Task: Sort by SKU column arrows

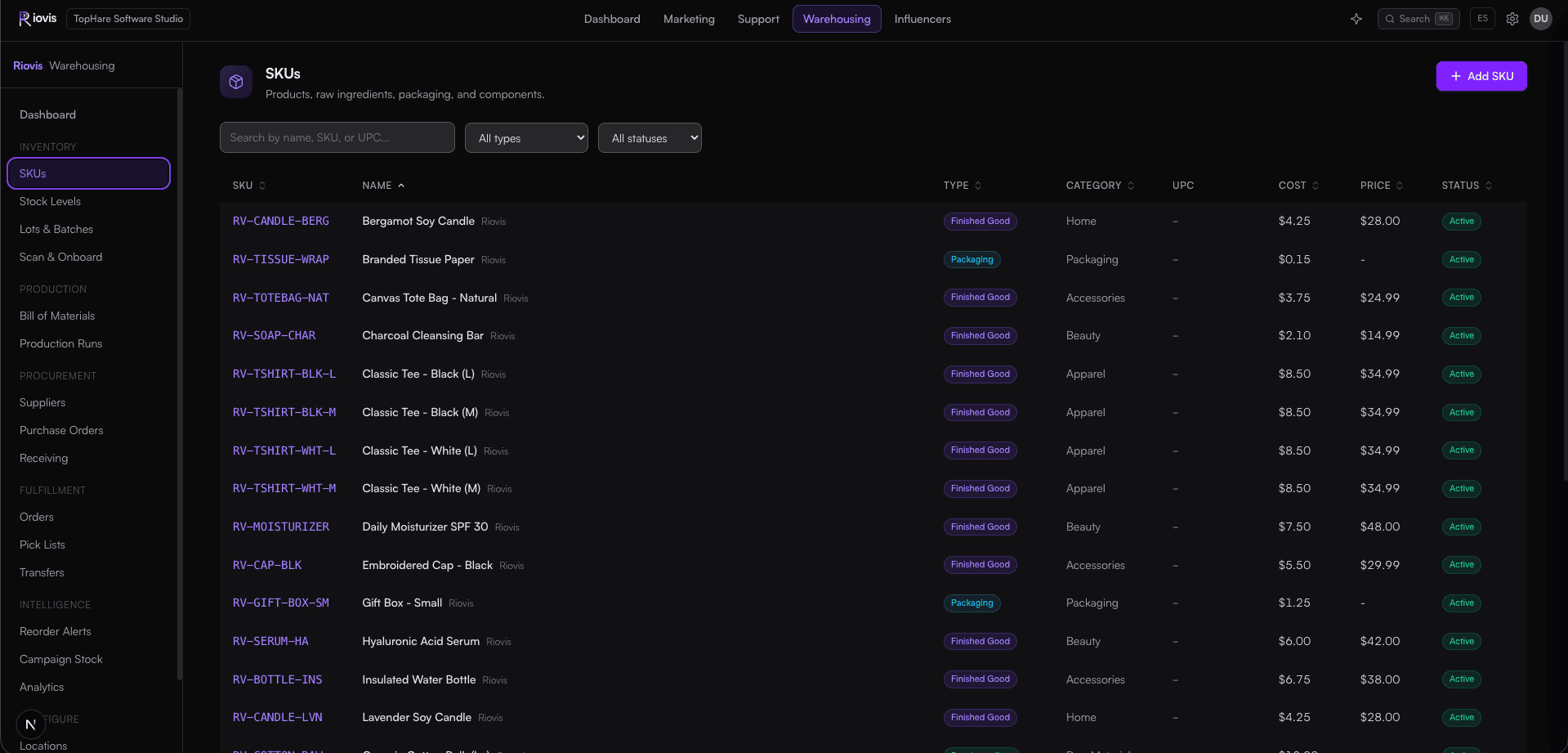Action: [x=262, y=186]
